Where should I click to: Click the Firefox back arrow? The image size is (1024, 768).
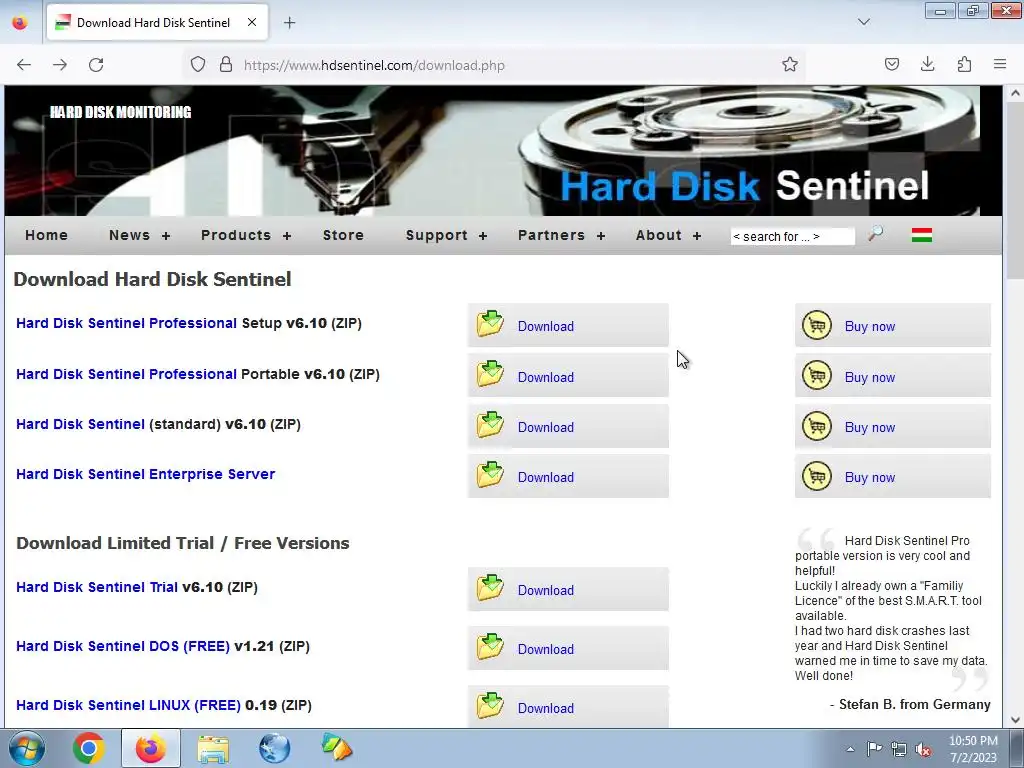[24, 65]
